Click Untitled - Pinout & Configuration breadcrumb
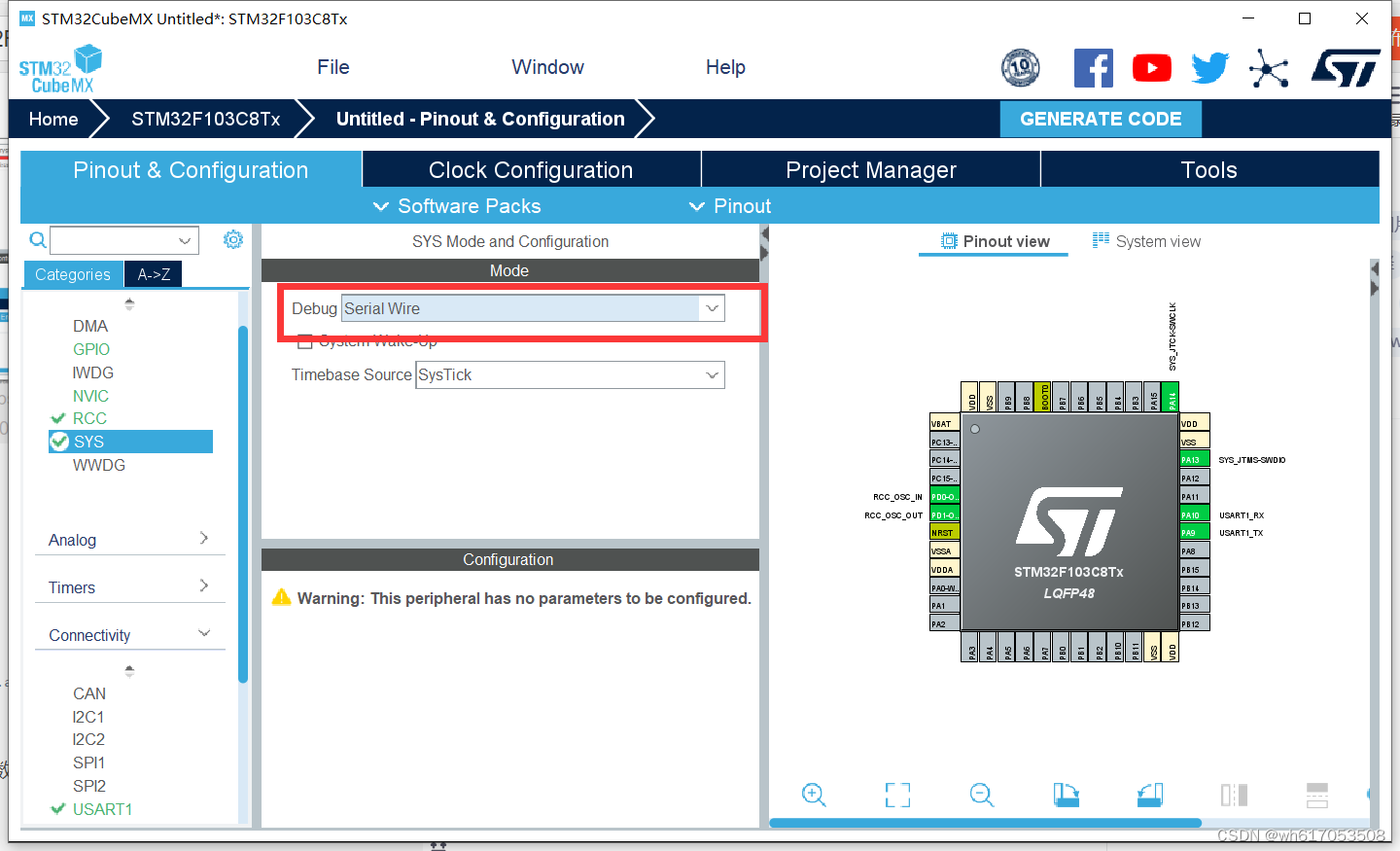 [x=480, y=119]
